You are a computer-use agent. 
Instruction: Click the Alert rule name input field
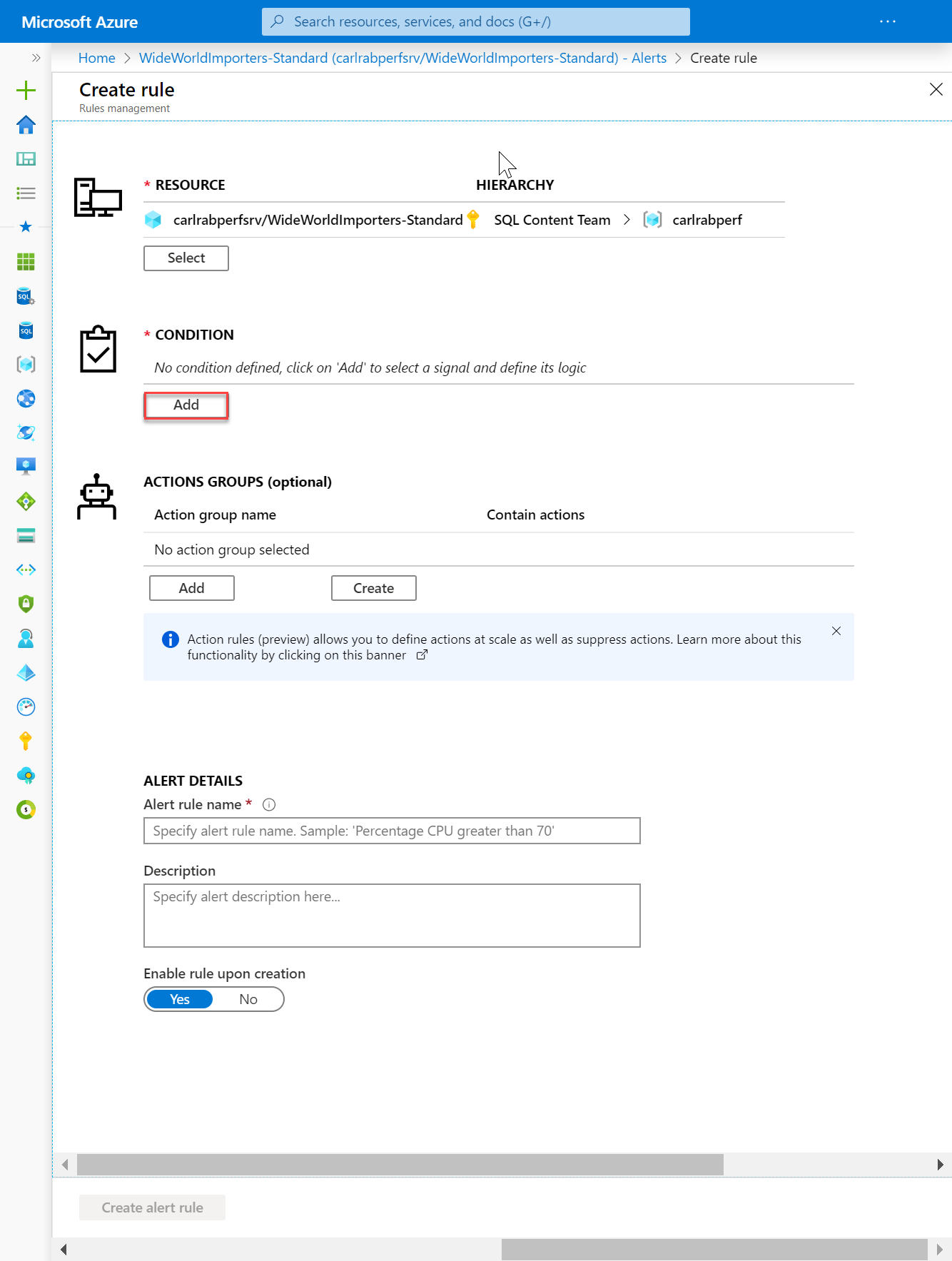[x=392, y=831]
